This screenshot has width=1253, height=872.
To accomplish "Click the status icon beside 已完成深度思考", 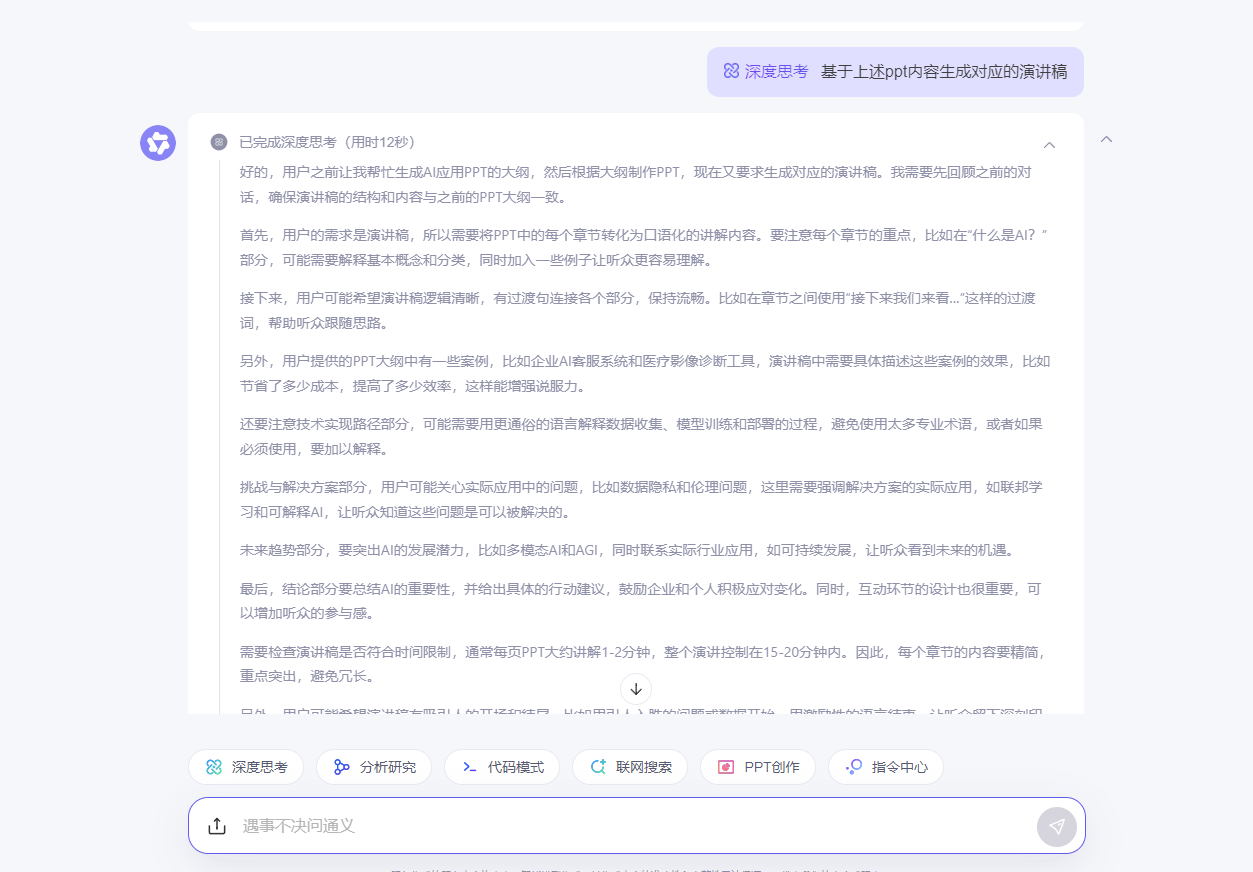I will coord(217,142).
